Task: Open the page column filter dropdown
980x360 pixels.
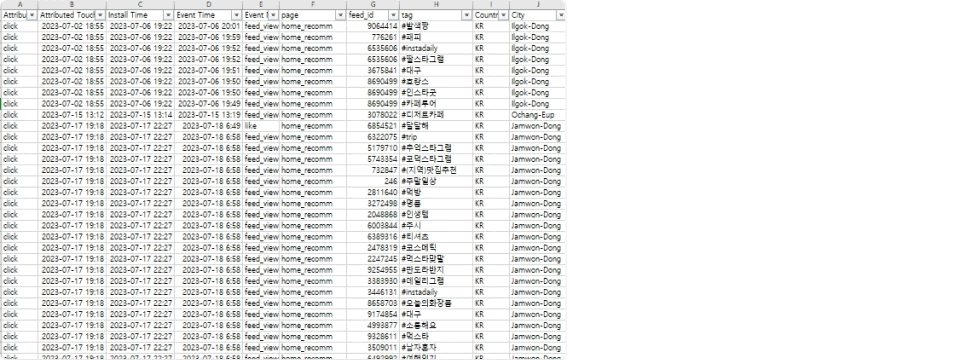Action: [x=341, y=14]
